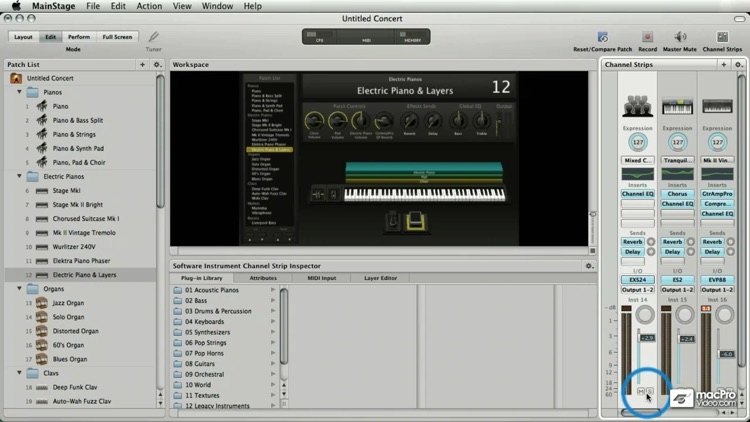Open the File menu
The image size is (750, 422).
point(93,6)
